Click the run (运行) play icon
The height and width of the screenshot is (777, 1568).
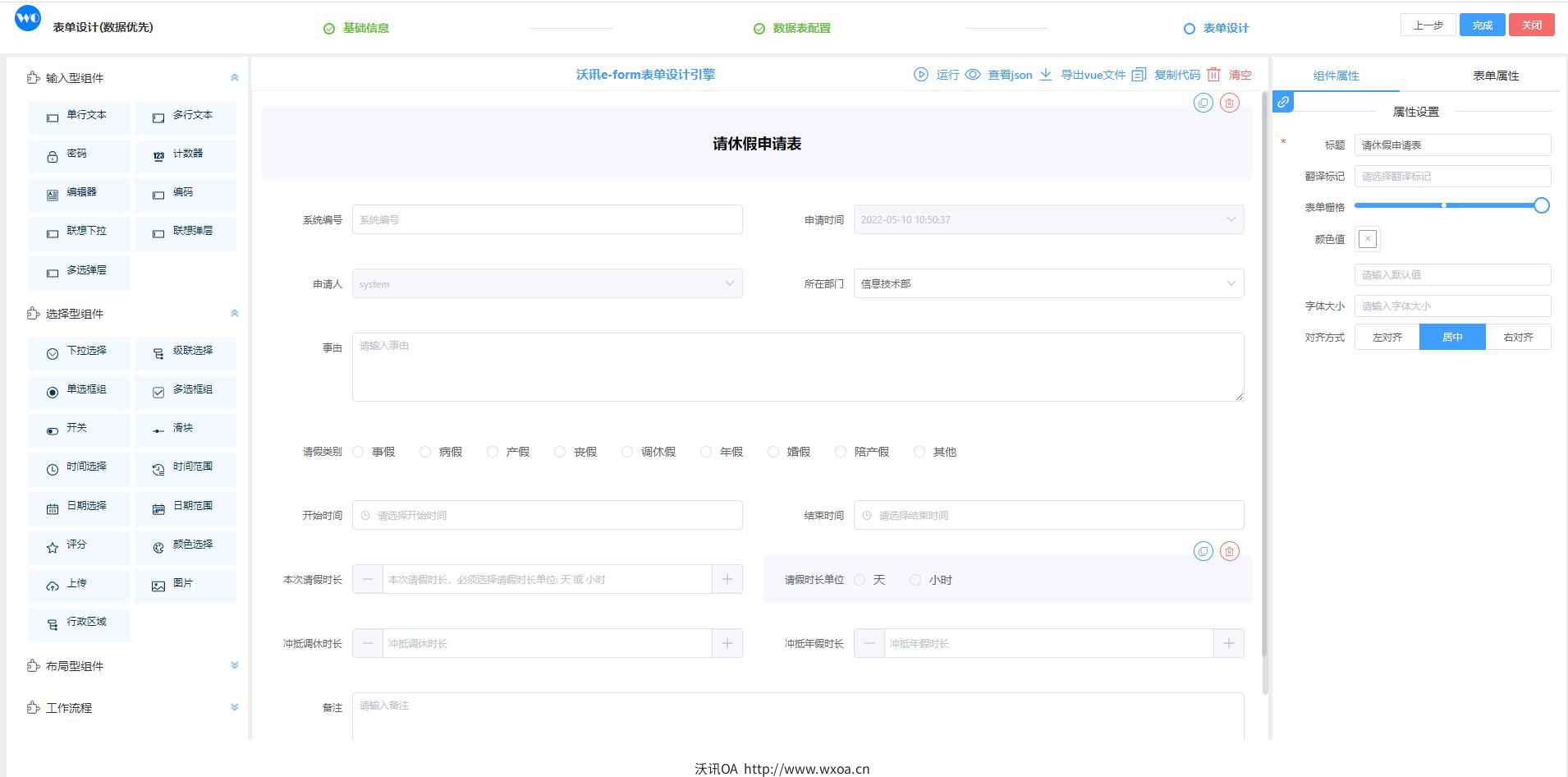921,75
